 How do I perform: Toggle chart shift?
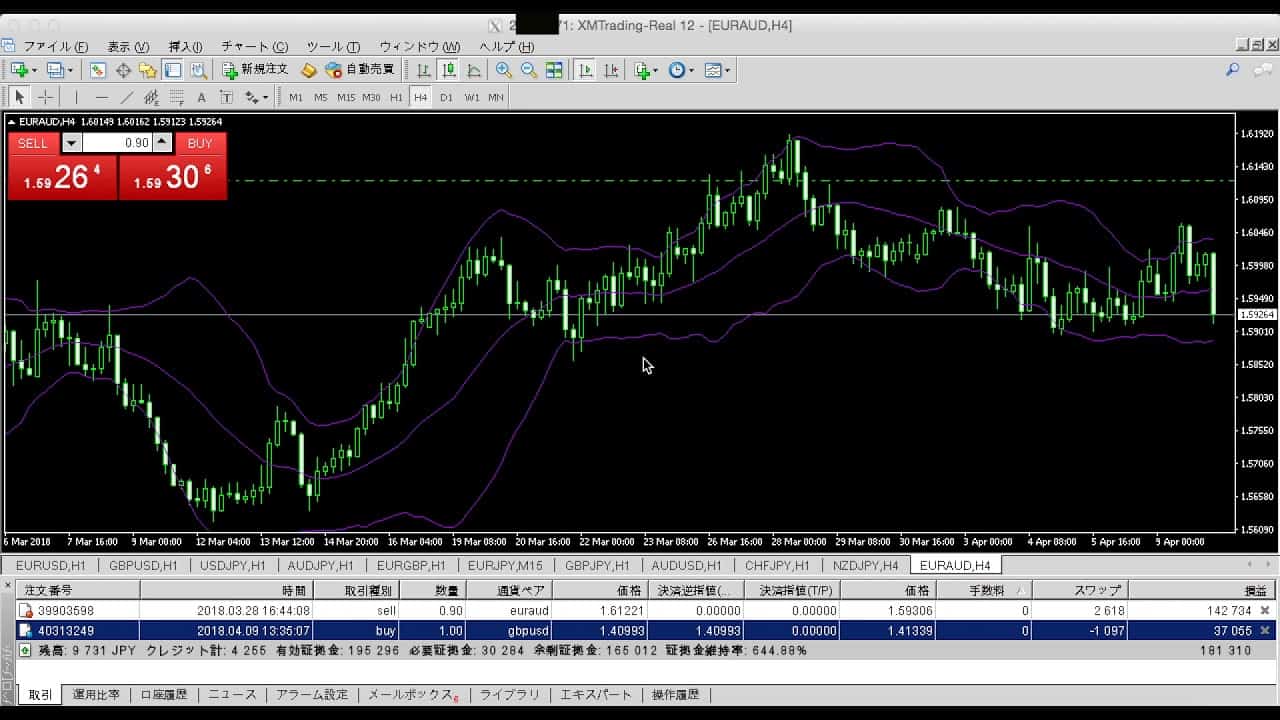pos(611,70)
